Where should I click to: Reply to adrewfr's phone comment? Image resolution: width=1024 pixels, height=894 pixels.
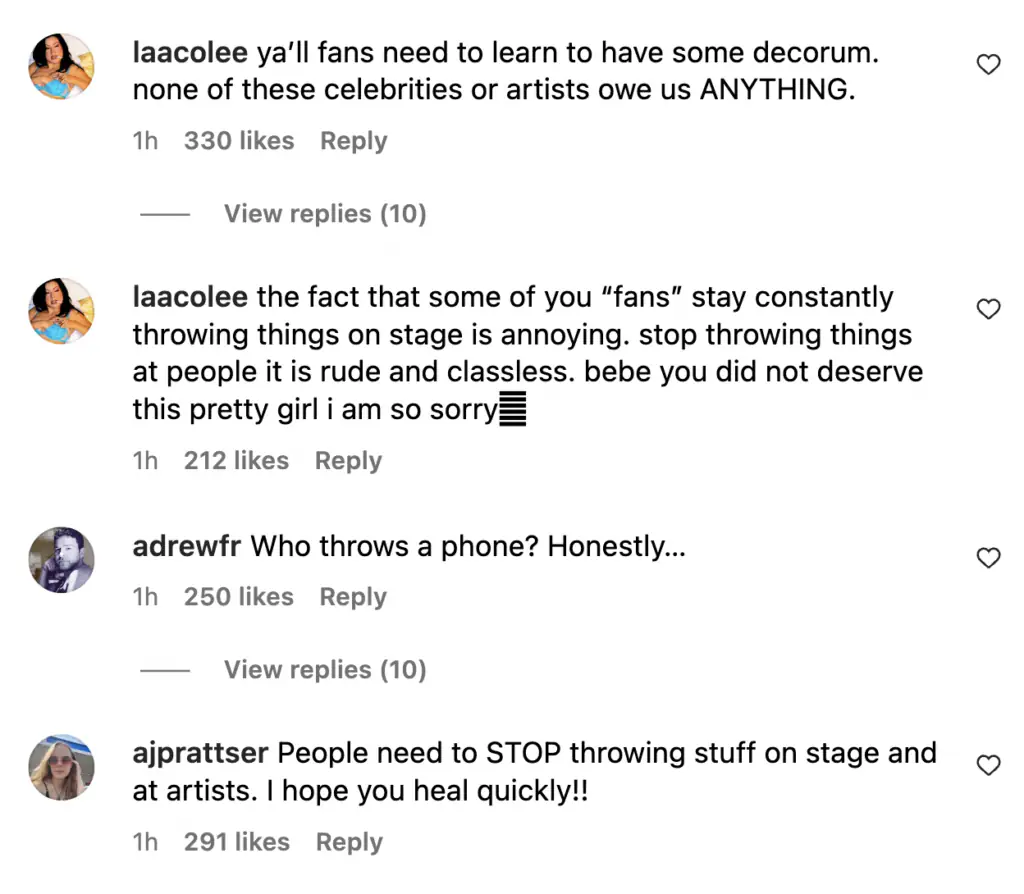click(353, 597)
